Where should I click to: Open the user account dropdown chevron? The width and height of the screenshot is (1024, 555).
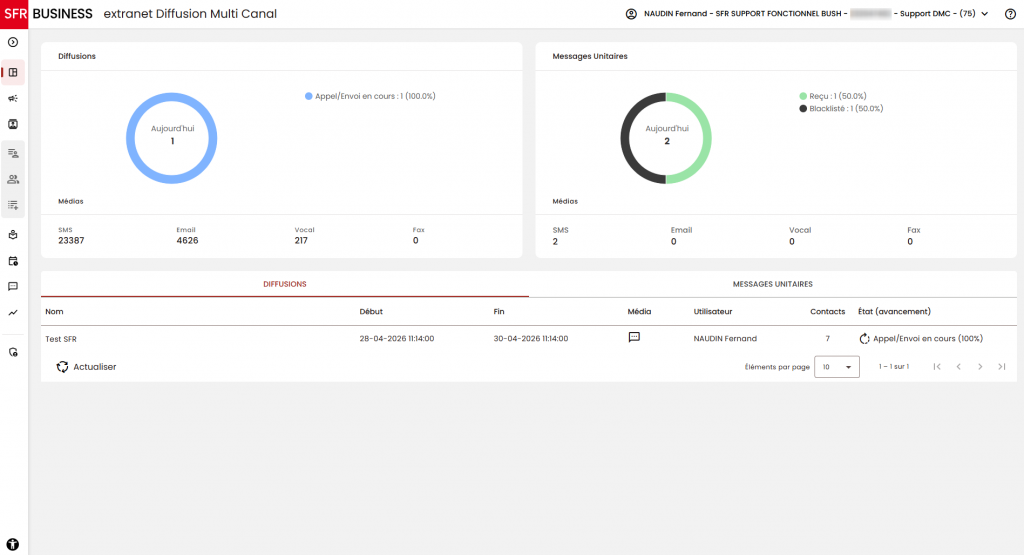[985, 14]
